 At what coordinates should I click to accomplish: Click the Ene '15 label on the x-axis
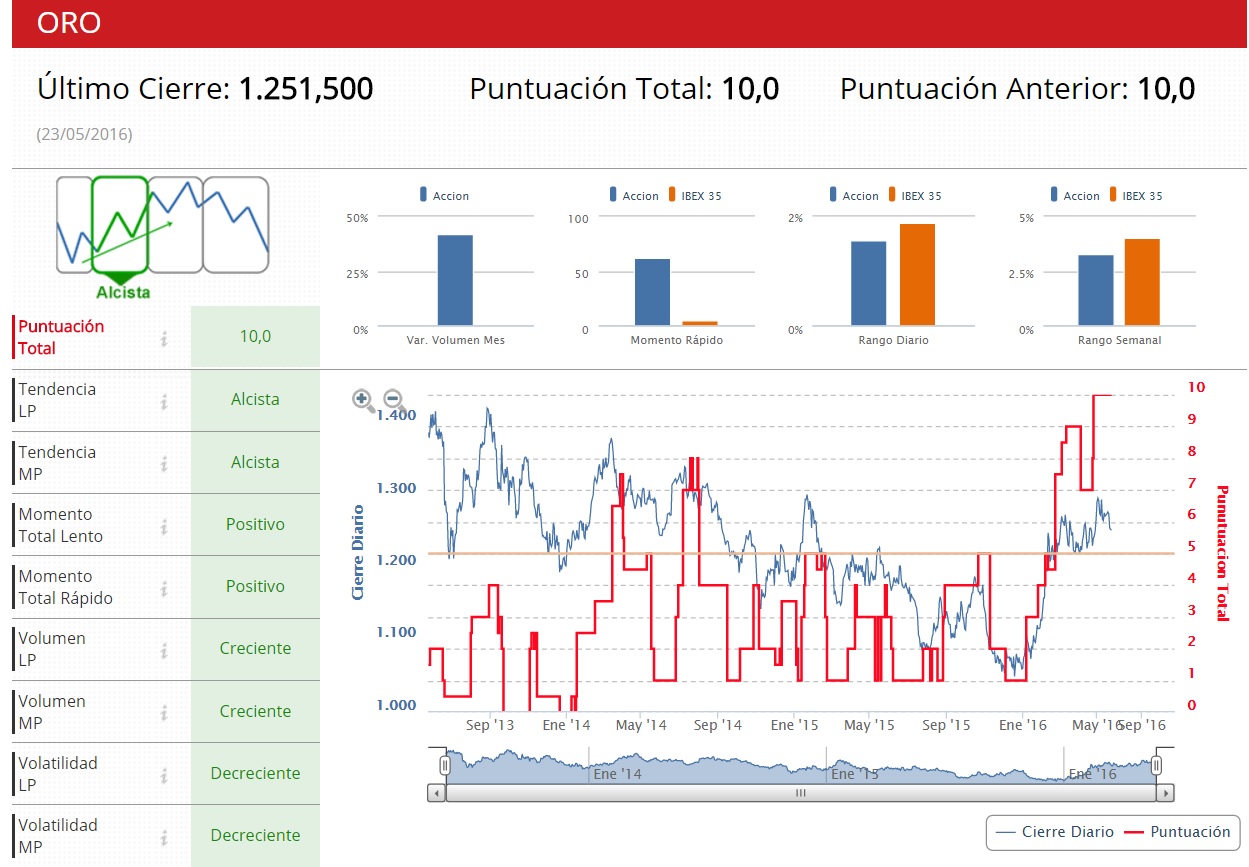795,725
